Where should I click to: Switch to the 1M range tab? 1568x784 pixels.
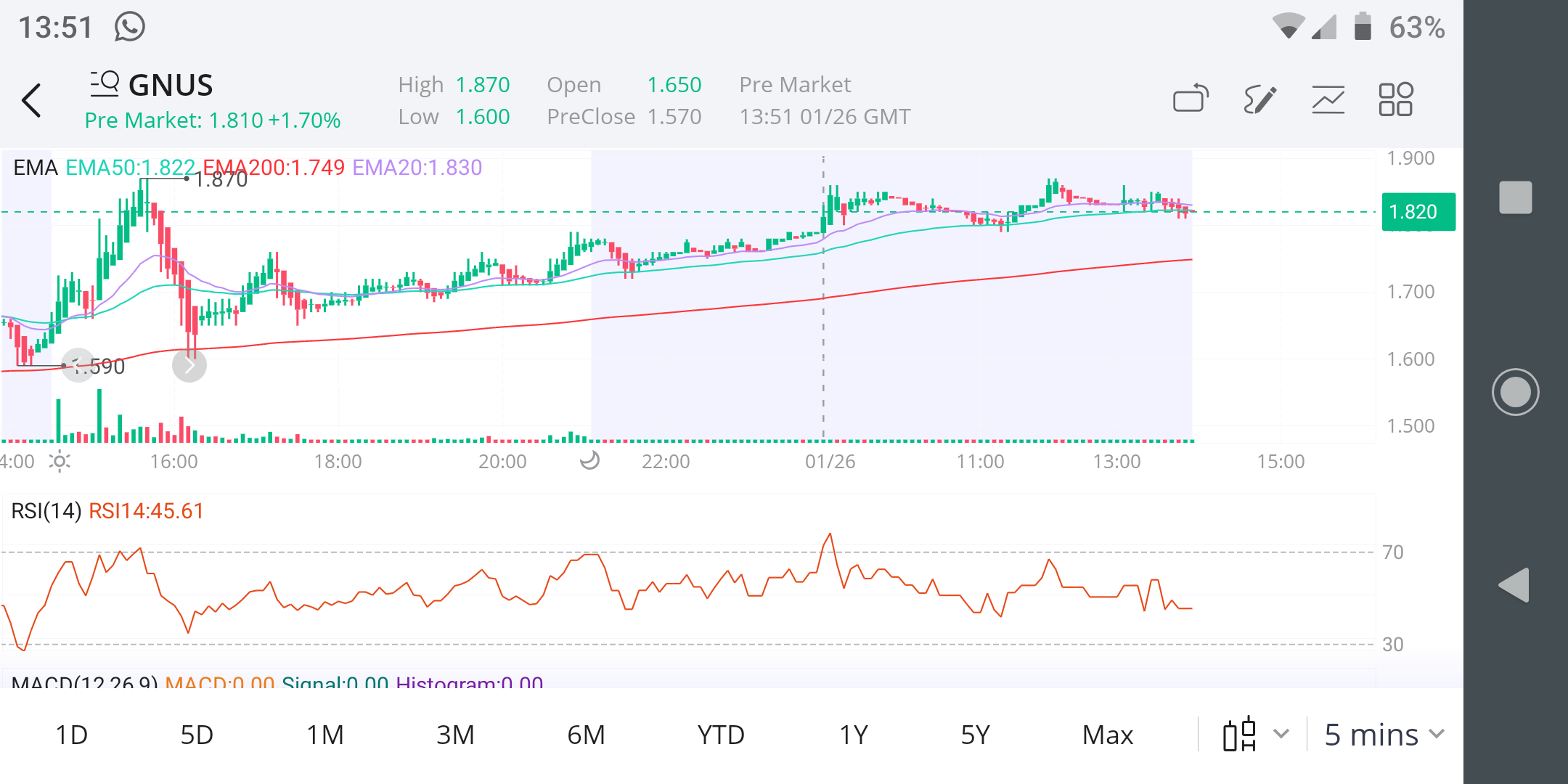[324, 735]
